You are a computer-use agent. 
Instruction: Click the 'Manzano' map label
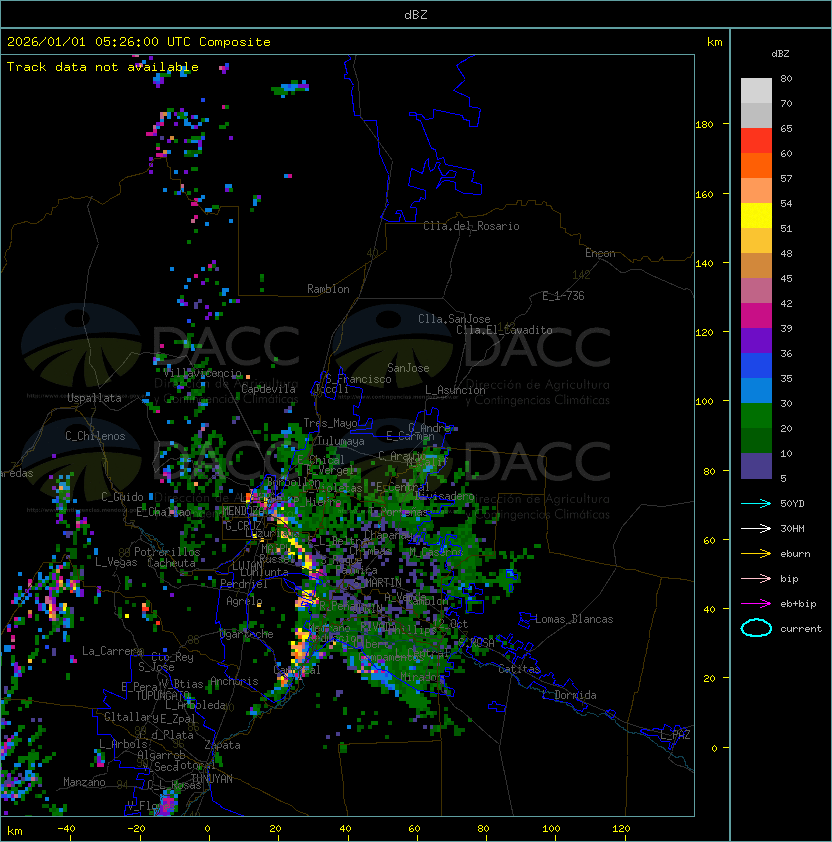pos(84,782)
